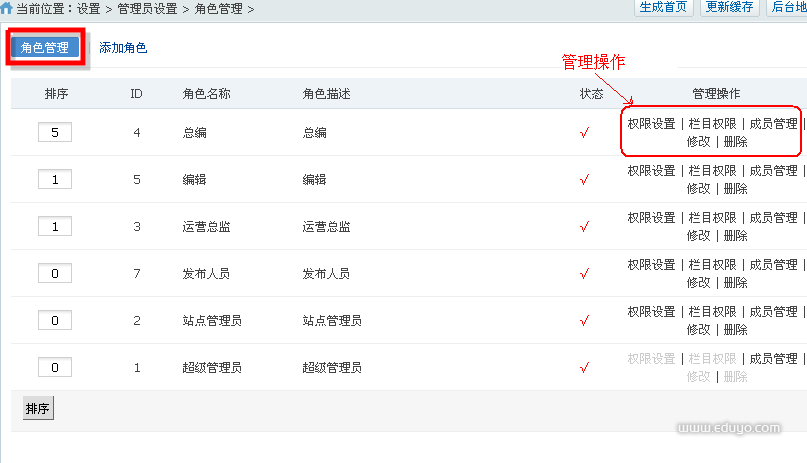Open 权限设置 for the 总编 role
The height and width of the screenshot is (463, 807).
(651, 124)
